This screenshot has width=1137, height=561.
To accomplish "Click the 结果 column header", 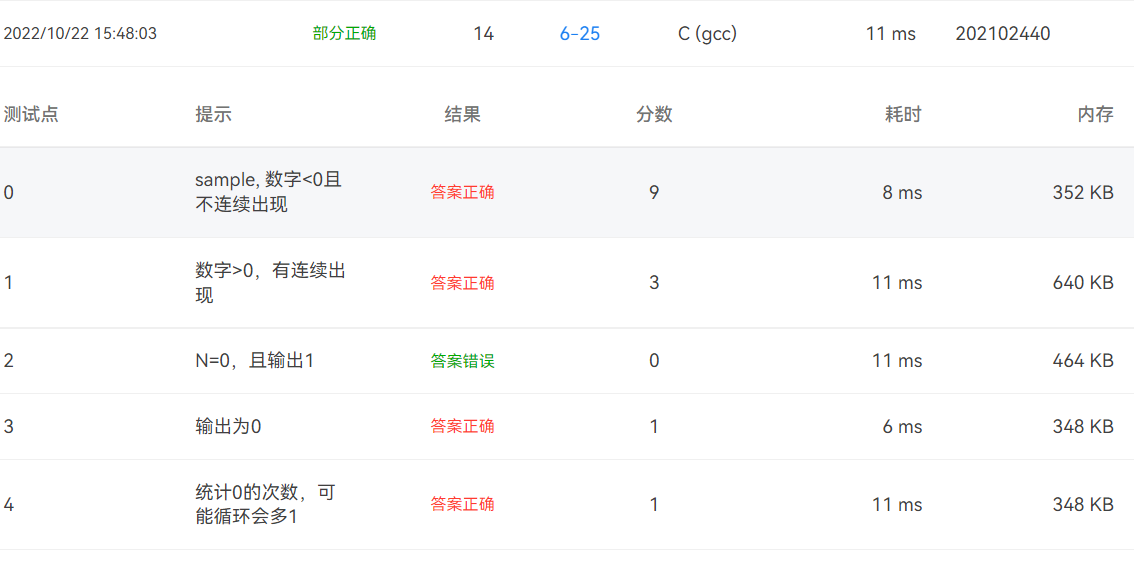I will [462, 115].
